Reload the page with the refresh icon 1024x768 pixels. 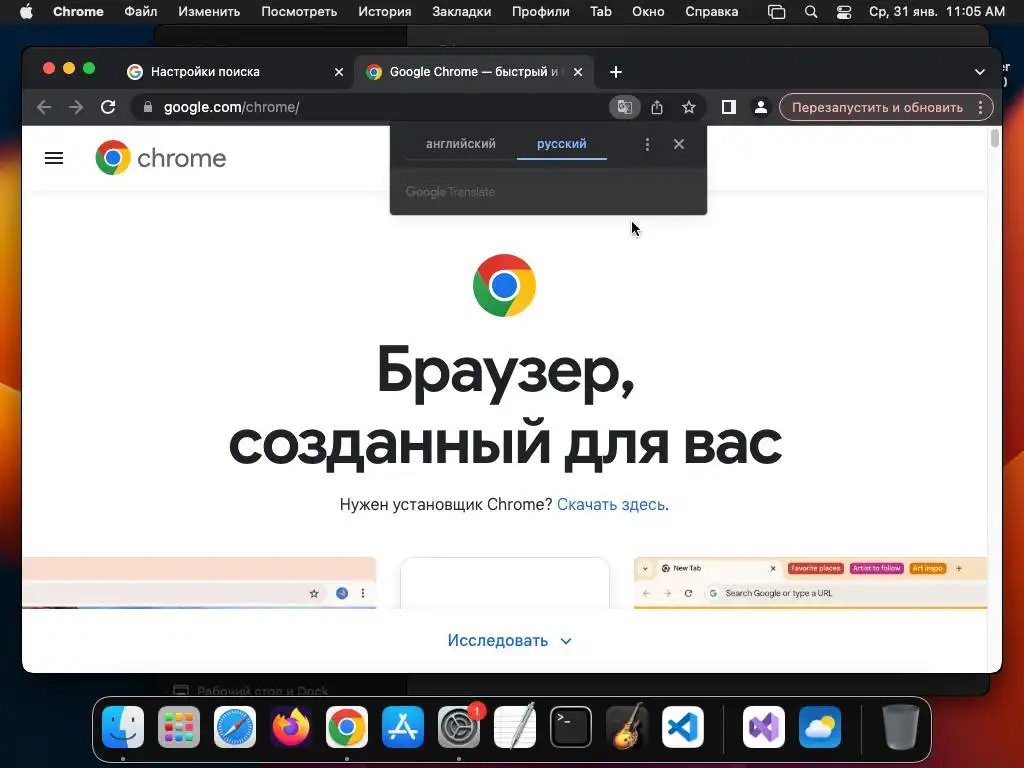[x=108, y=107]
